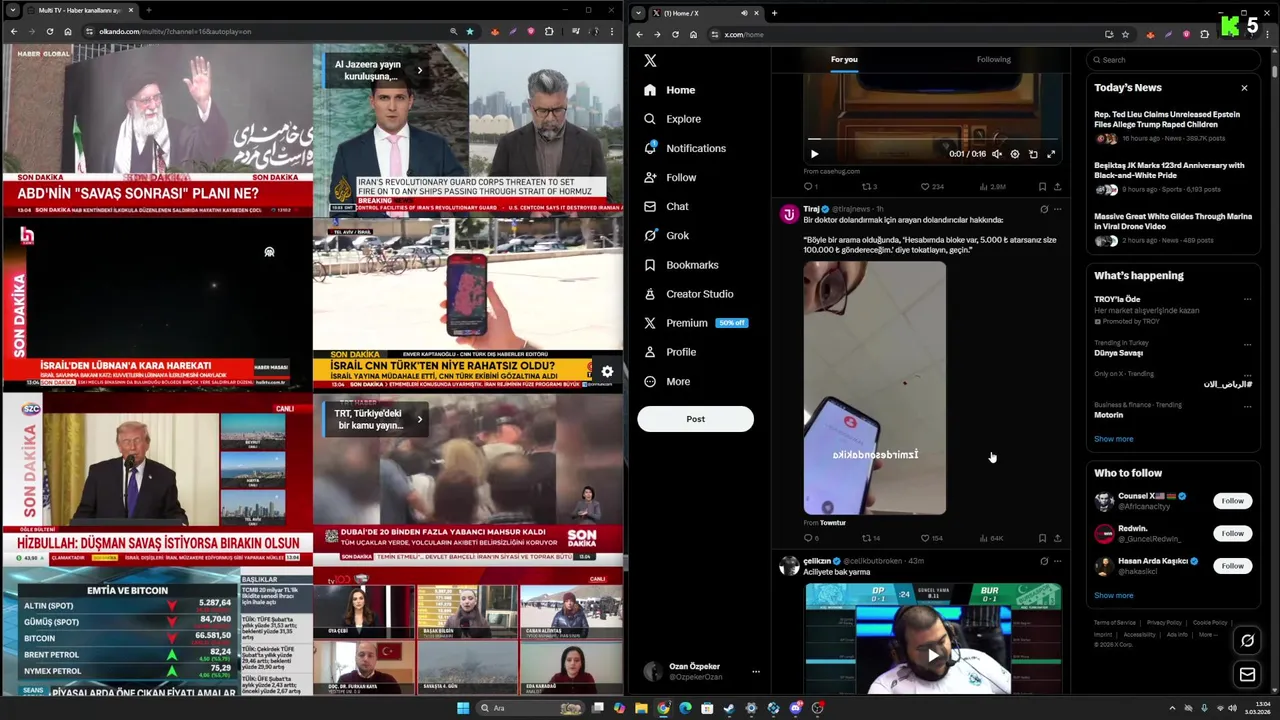Open extensions puzzle icon in Multi TV window

tap(548, 31)
